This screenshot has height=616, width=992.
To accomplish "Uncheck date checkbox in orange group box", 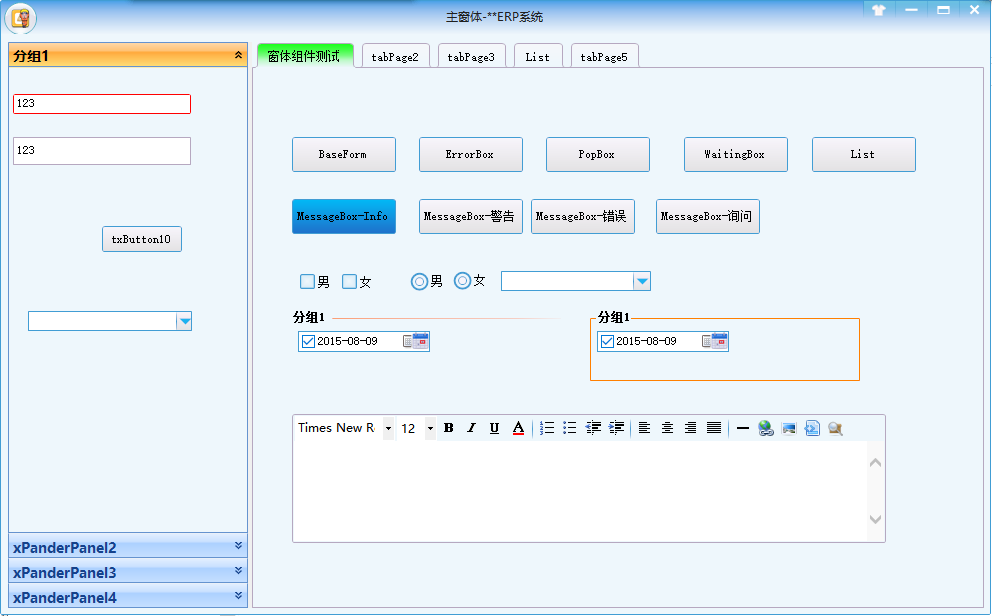I will [607, 342].
